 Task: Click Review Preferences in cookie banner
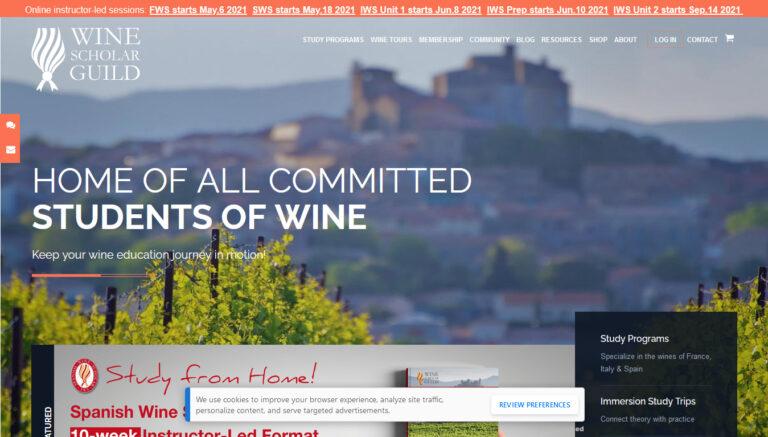[x=535, y=405]
